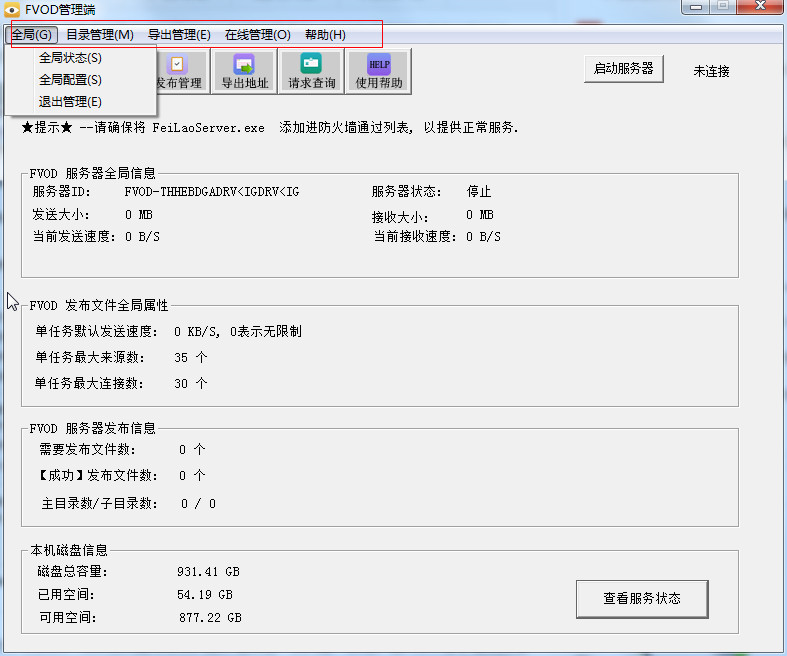787x656 pixels.
Task: Click the 主目录数/子目录数 value 0 / 0
Action: [x=198, y=504]
